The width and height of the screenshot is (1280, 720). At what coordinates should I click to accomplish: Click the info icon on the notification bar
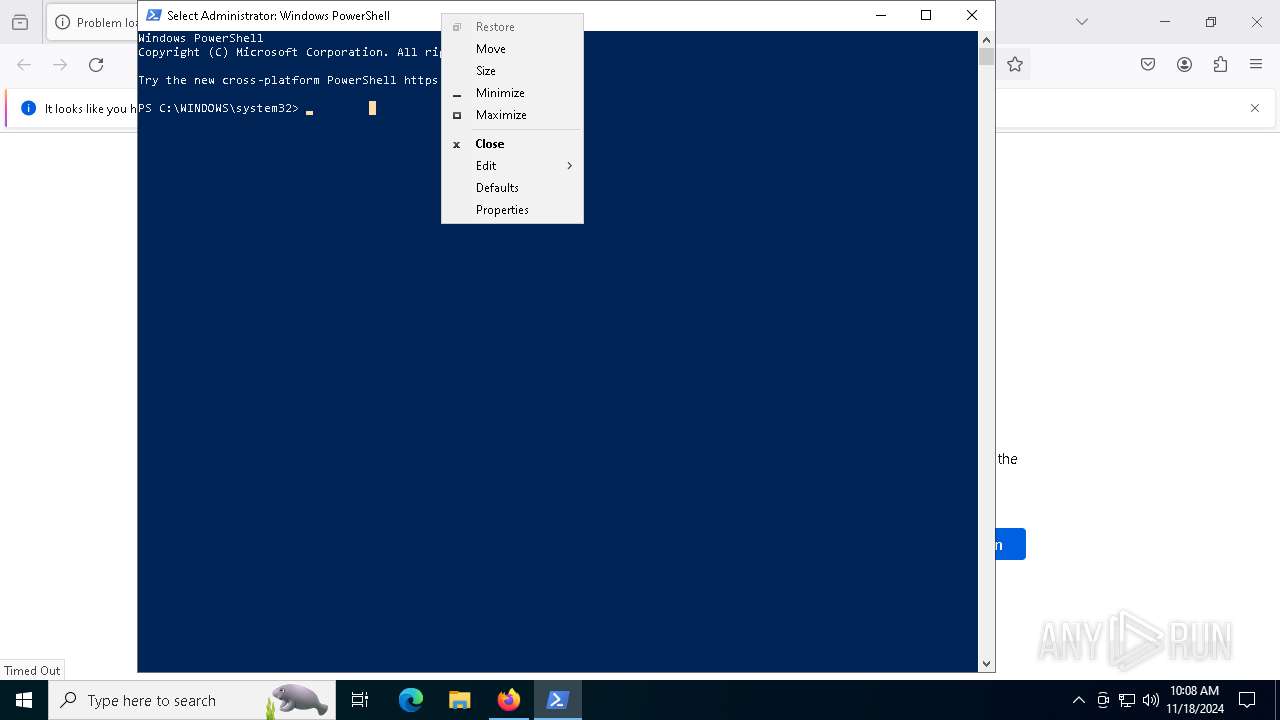(x=28, y=108)
